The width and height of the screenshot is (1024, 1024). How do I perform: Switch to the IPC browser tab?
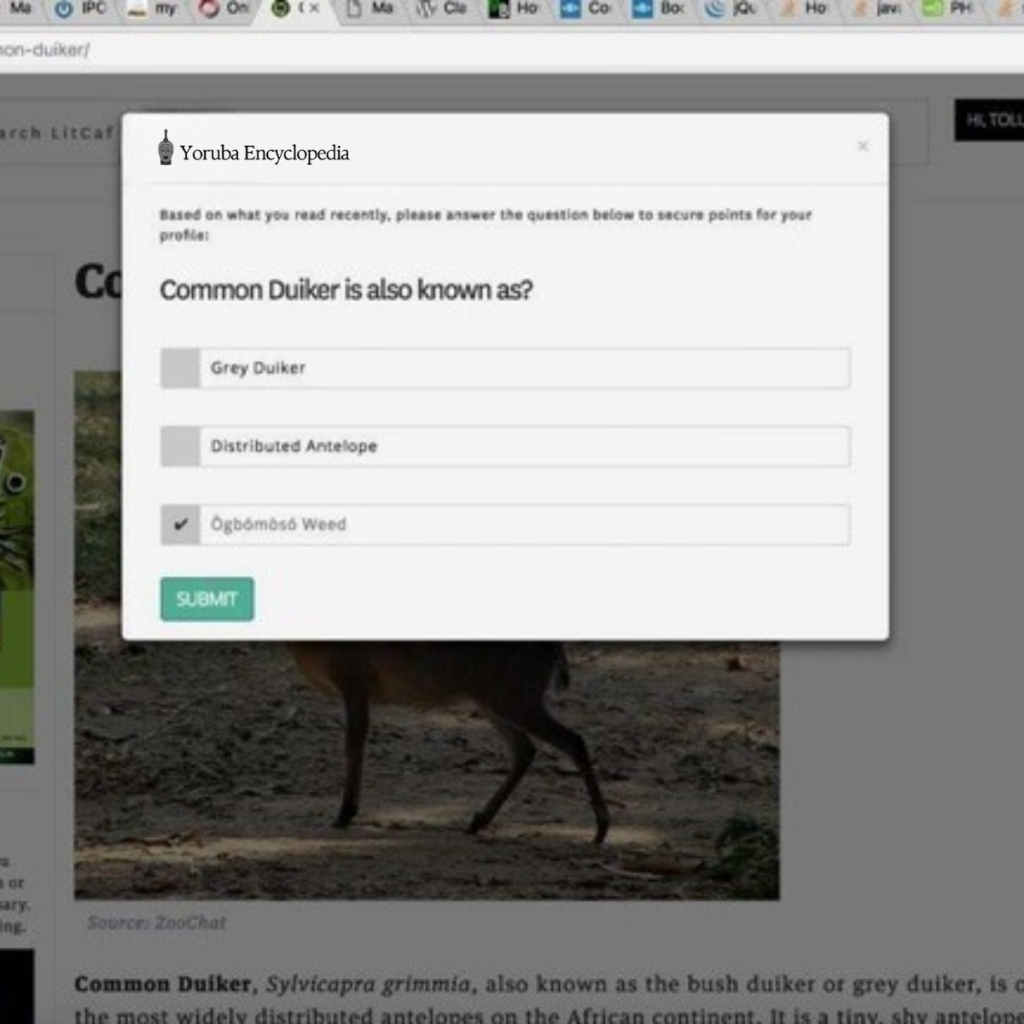point(80,8)
